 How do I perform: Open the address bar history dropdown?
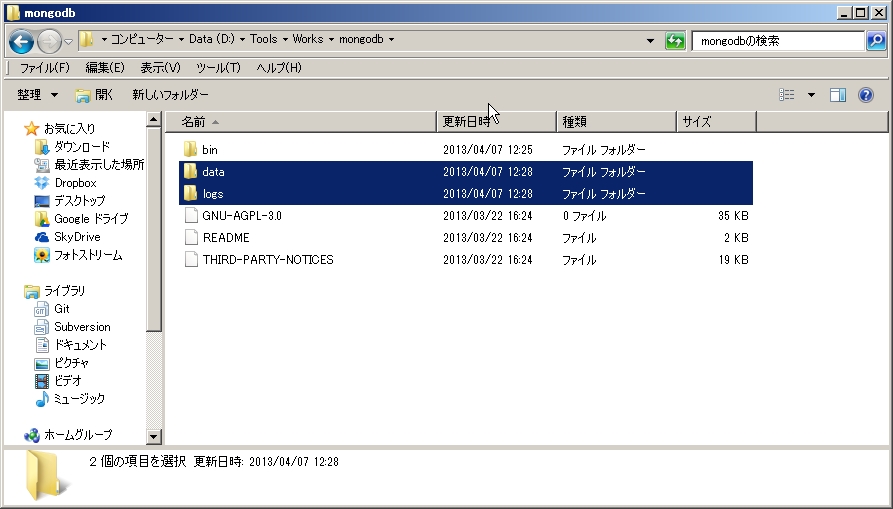[650, 40]
